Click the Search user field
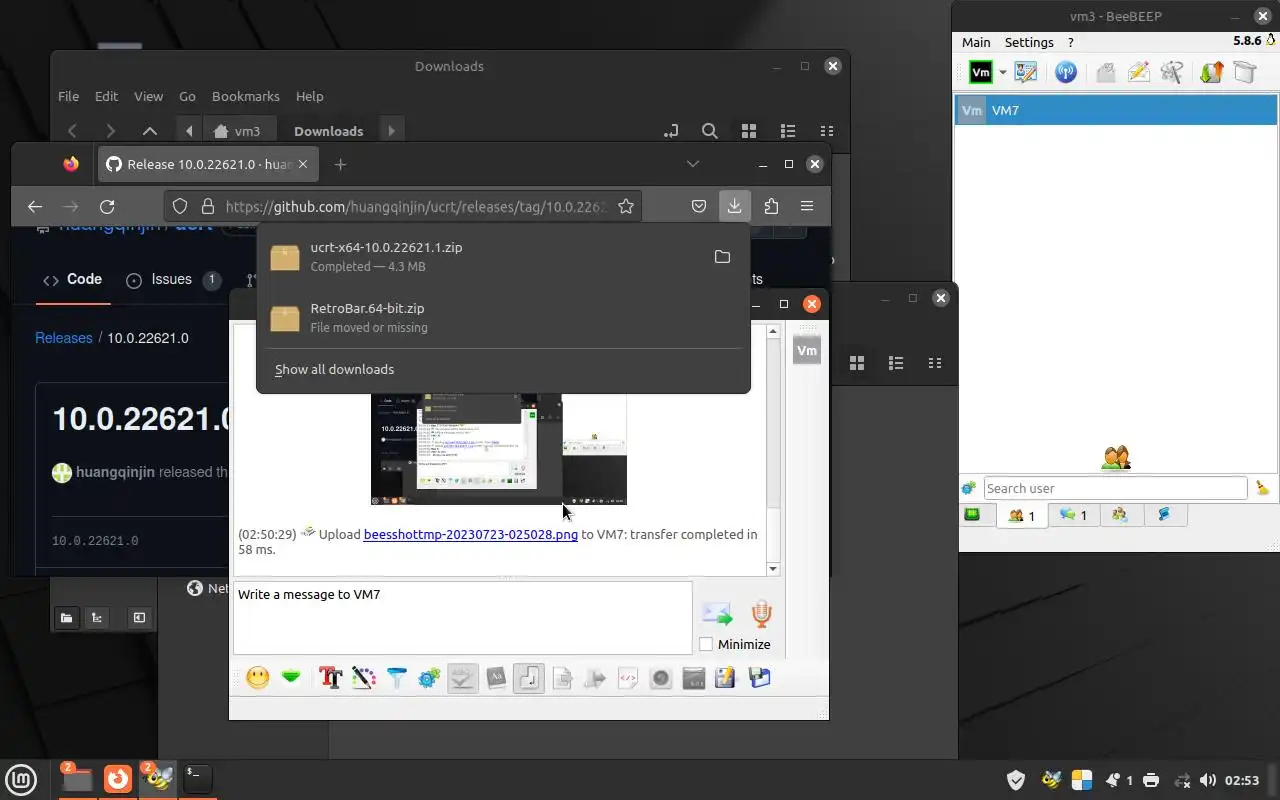The width and height of the screenshot is (1280, 800). coord(1115,488)
